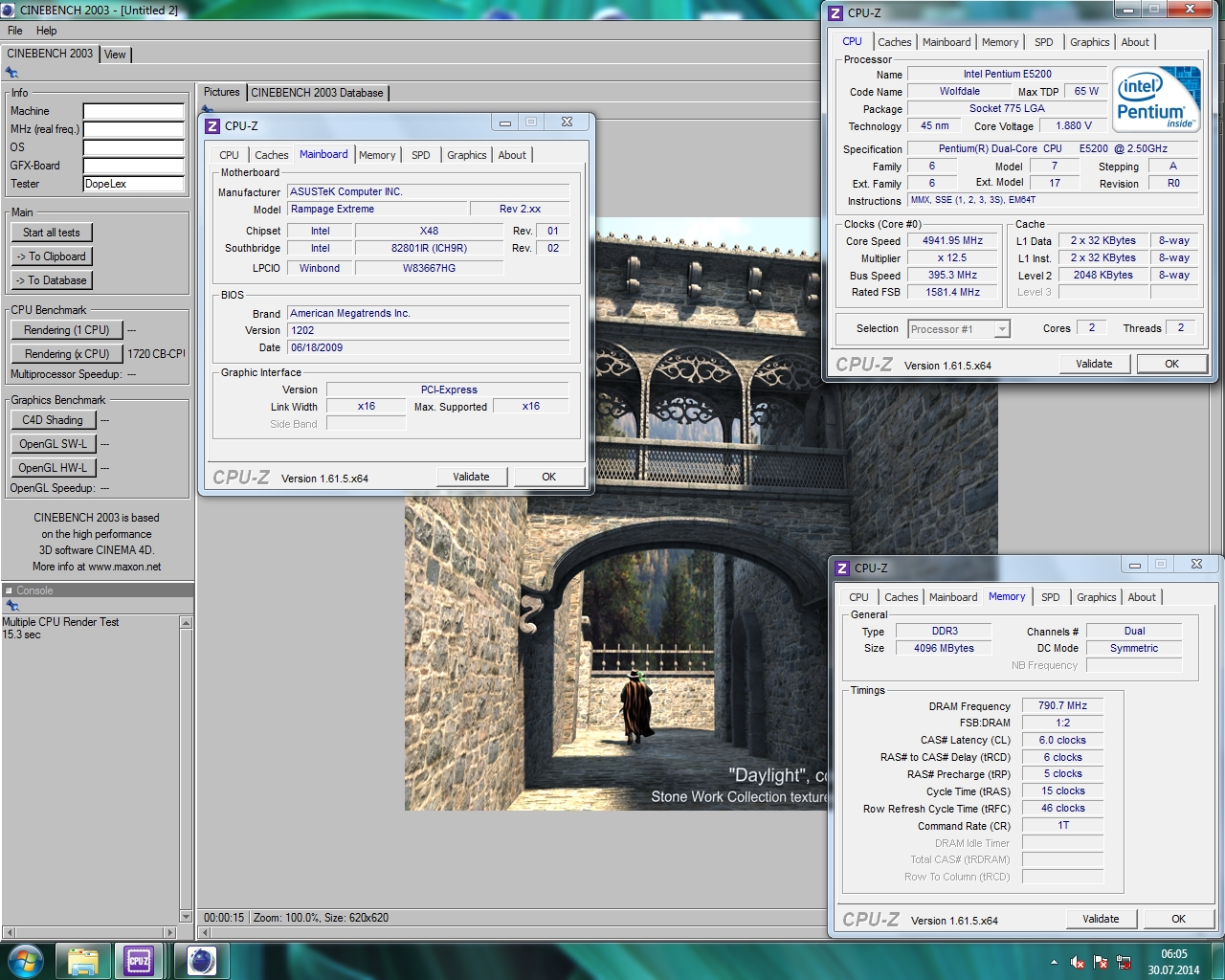Click OK in the Memory CPU-Z window

[1178, 919]
